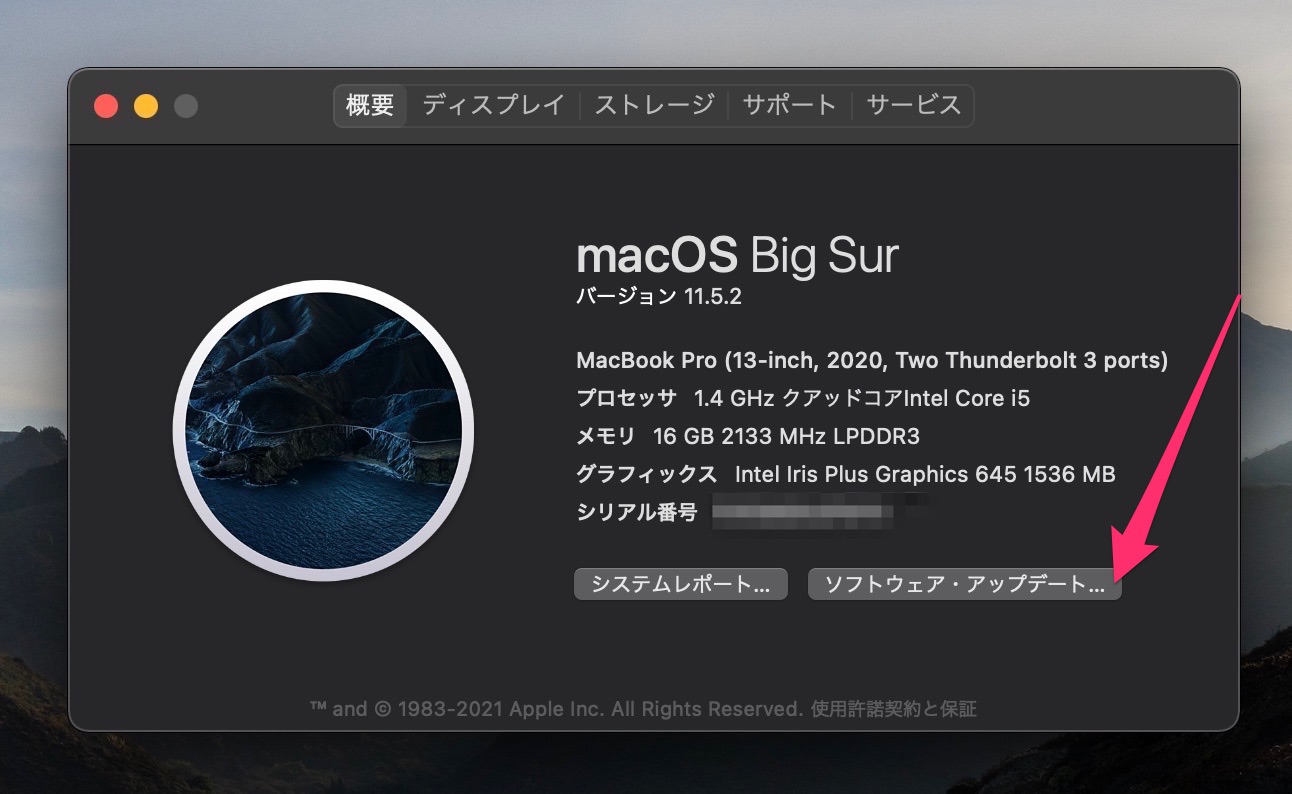Switch to the ディスプレイ tab
1292x794 pixels.
[494, 105]
